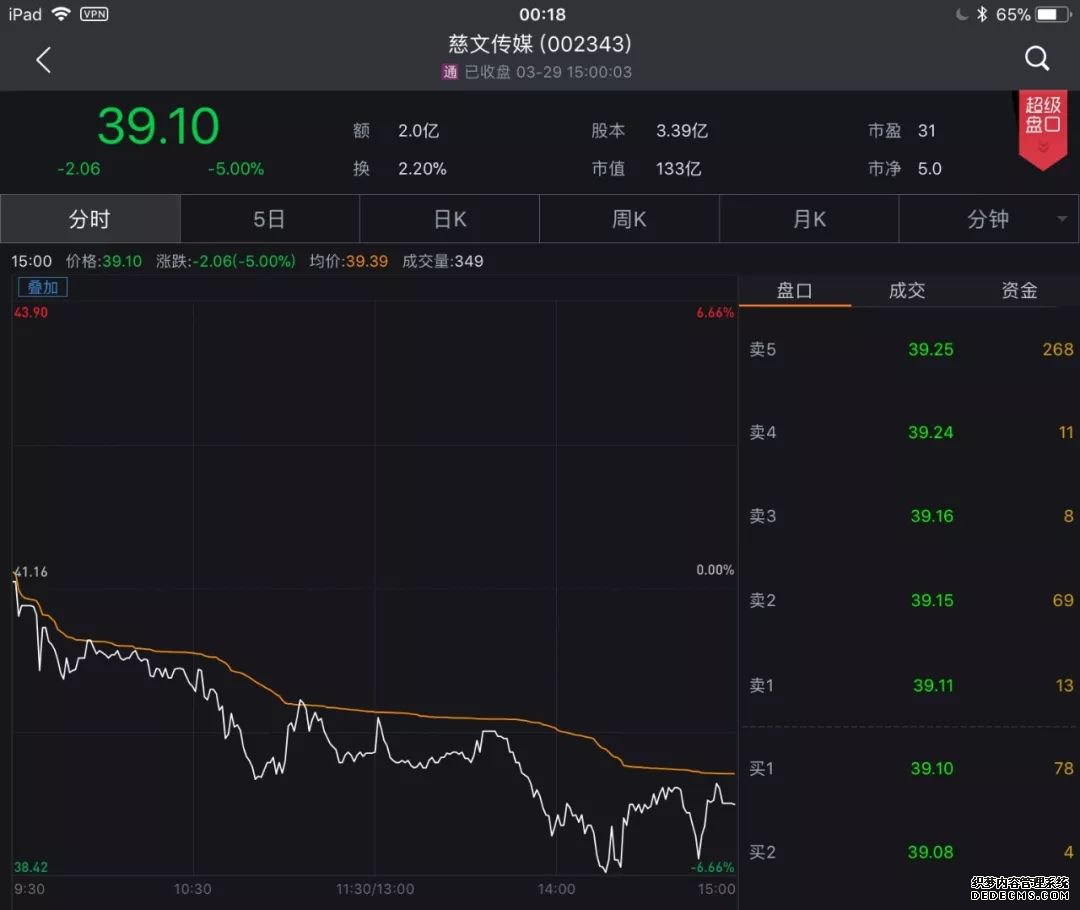Open the 分钟 interval dropdown
Screen dimensions: 1080x910
pyautogui.click(x=988, y=219)
